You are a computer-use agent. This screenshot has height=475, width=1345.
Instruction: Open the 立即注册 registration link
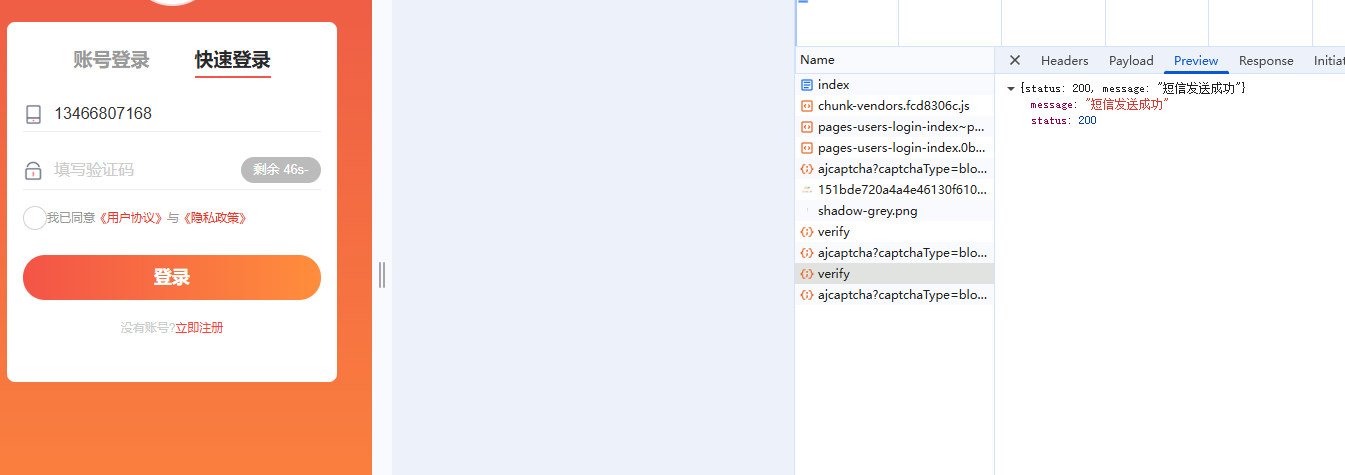pyautogui.click(x=199, y=328)
